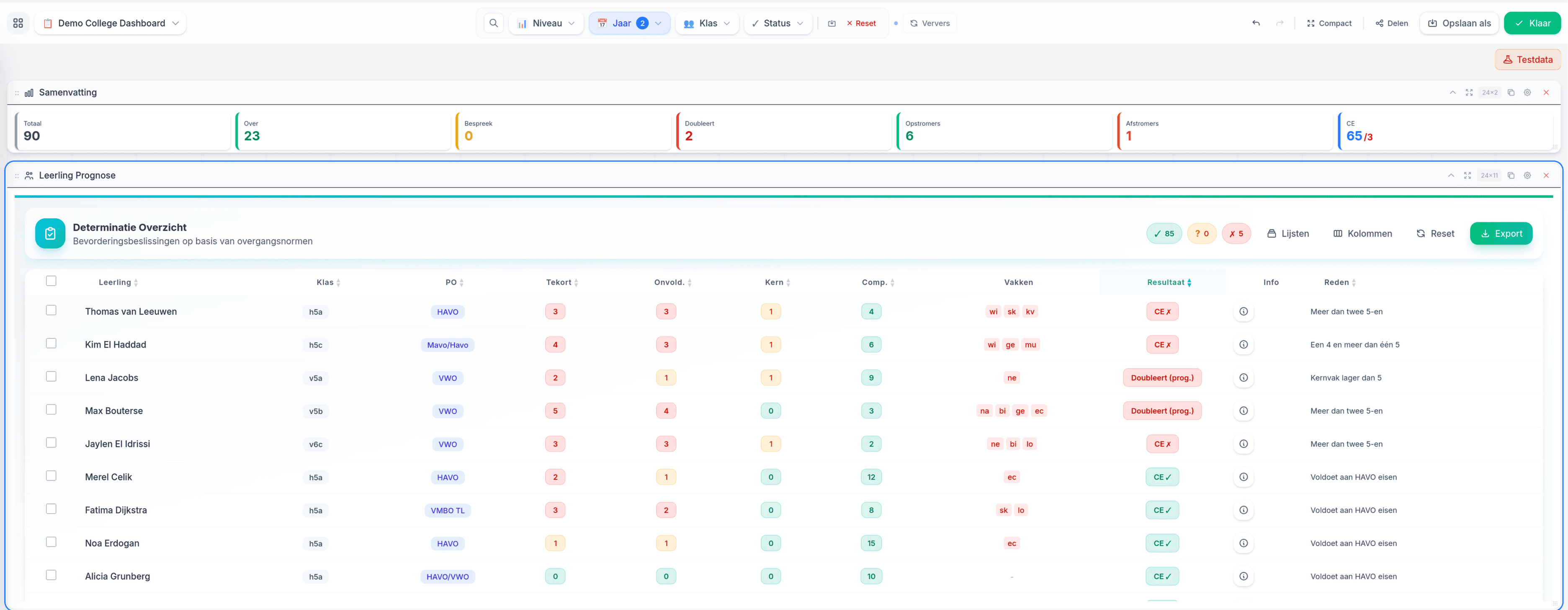Open info icon for Thomas van Leeuwen

(x=1243, y=312)
